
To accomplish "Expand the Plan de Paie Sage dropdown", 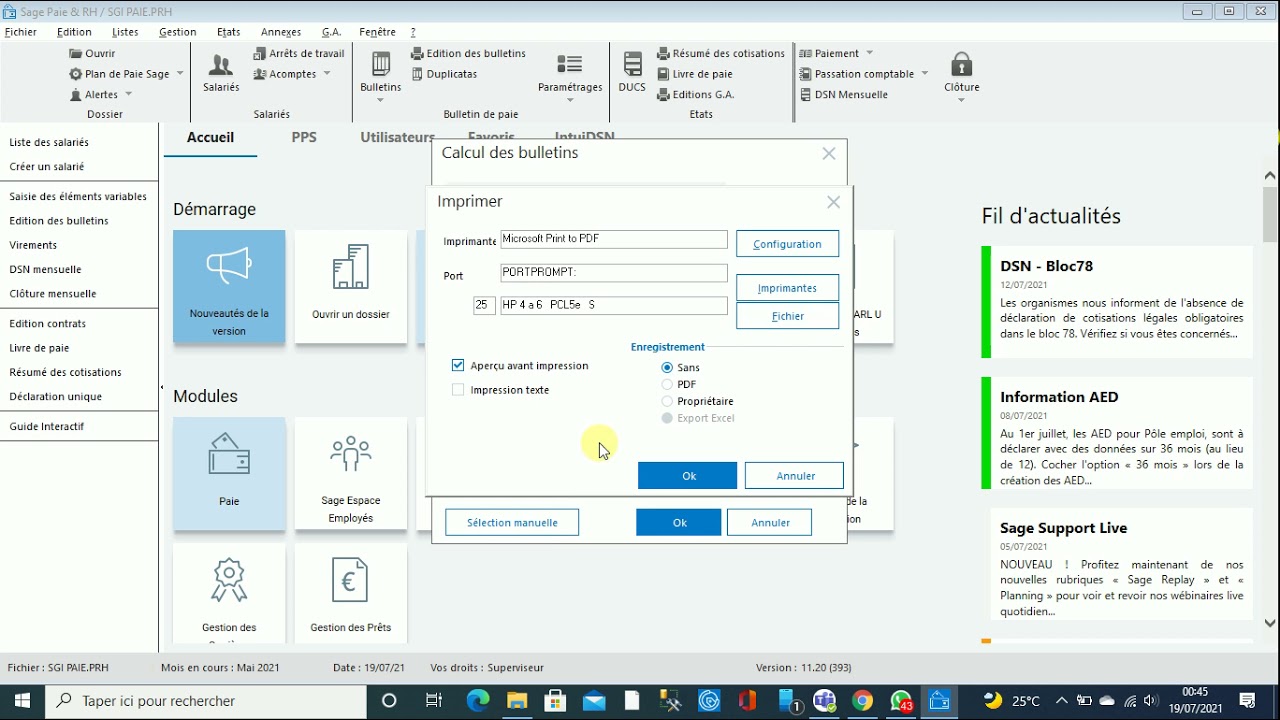I will (180, 74).
